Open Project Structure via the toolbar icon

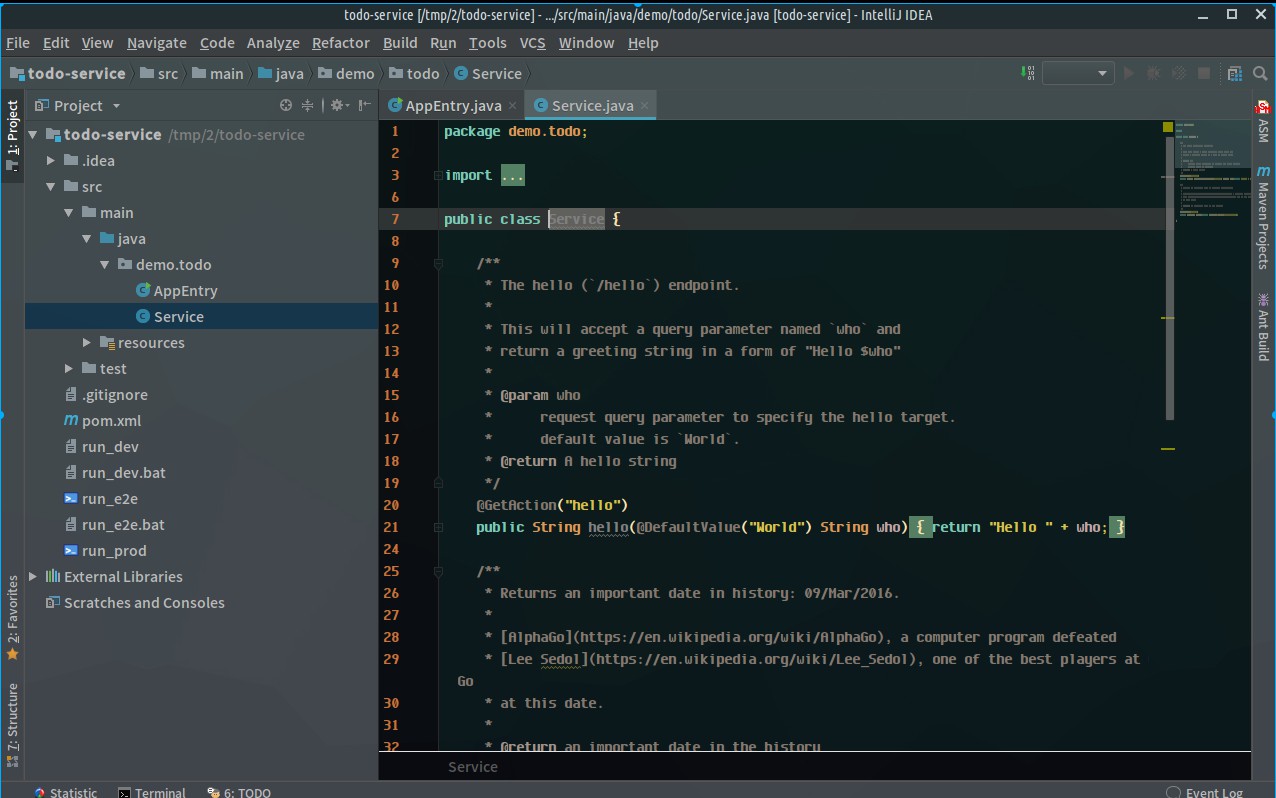[1233, 73]
